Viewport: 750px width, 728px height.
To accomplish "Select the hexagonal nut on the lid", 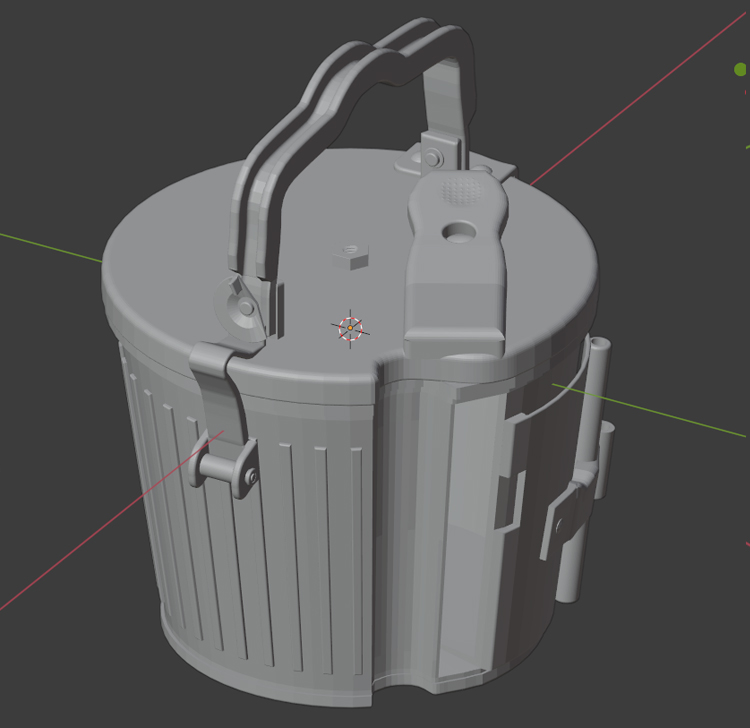I will (x=351, y=256).
